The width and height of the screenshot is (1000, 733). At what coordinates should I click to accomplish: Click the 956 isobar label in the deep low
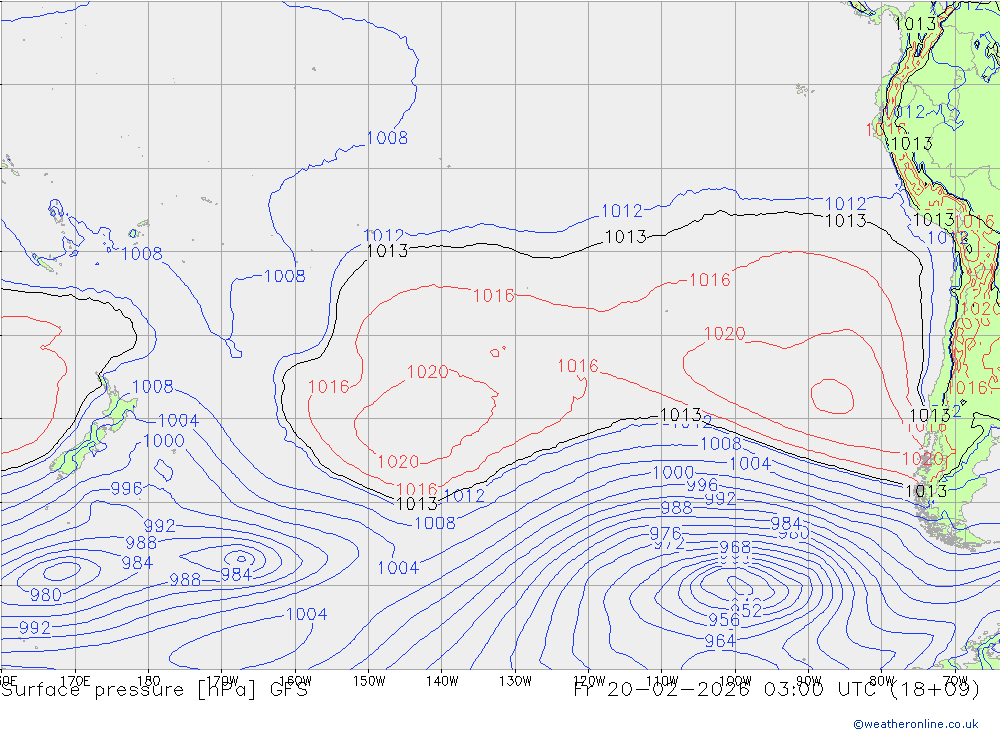click(724, 620)
